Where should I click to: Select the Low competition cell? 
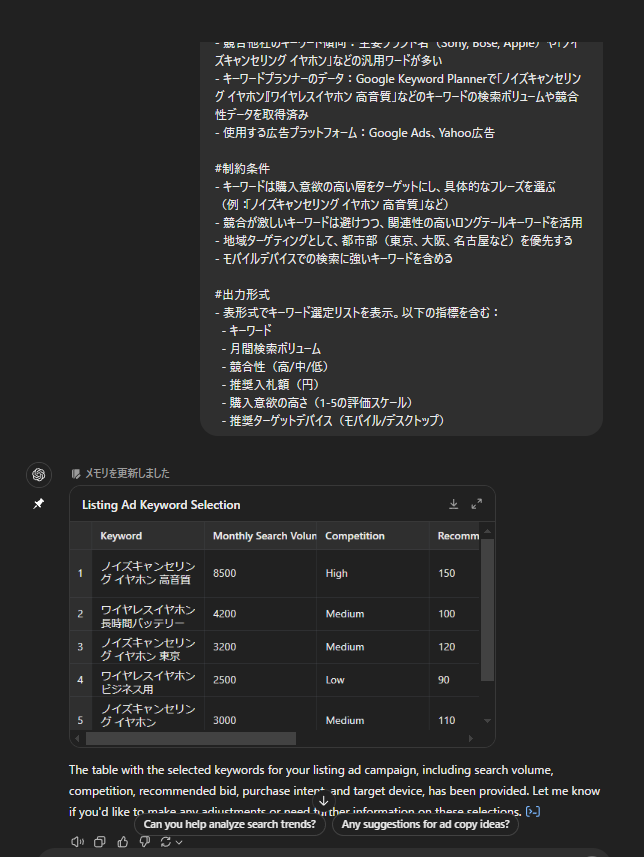tap(373, 680)
